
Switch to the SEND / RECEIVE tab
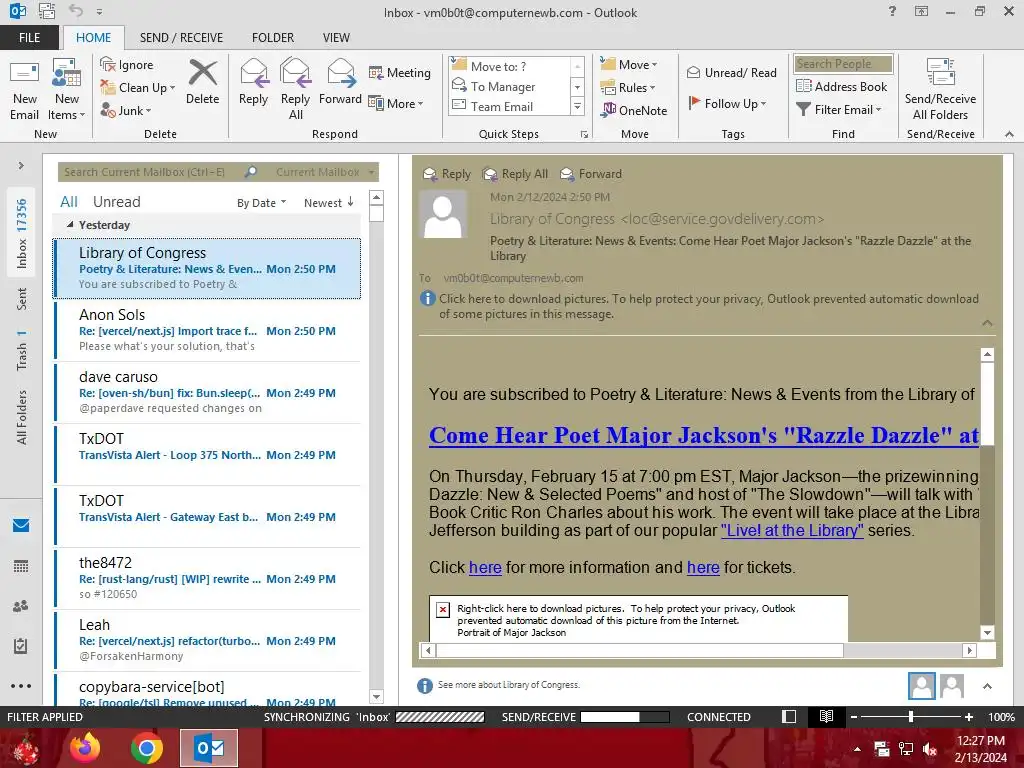point(181,38)
